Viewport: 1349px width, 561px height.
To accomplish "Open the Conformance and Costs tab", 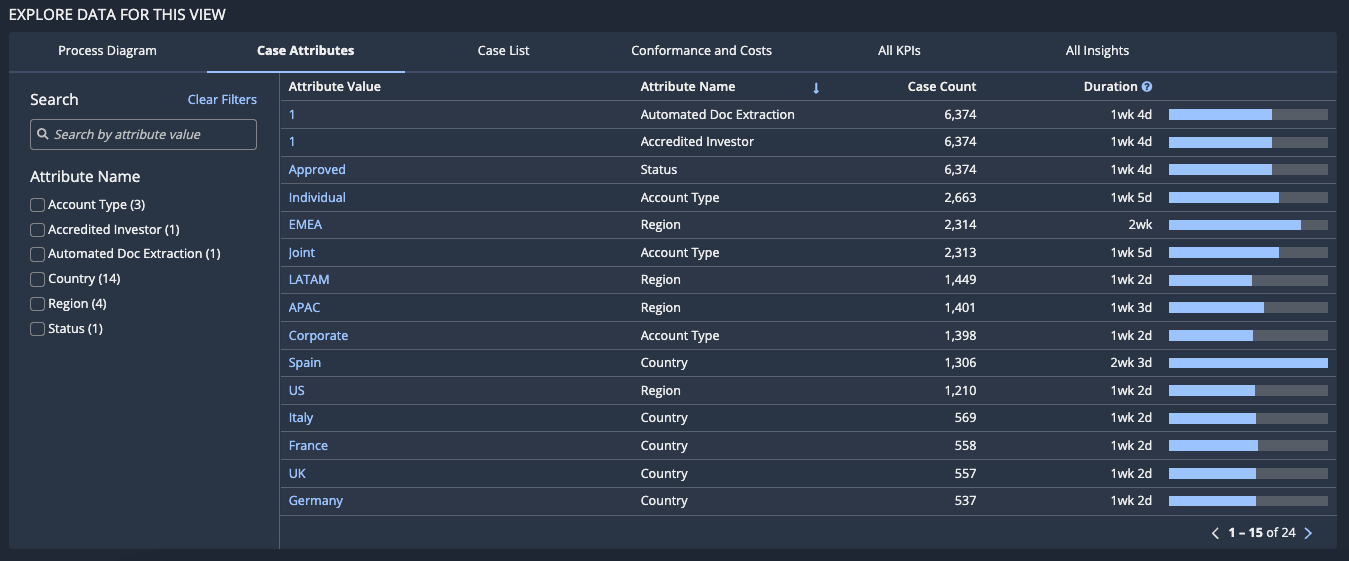I will point(701,51).
